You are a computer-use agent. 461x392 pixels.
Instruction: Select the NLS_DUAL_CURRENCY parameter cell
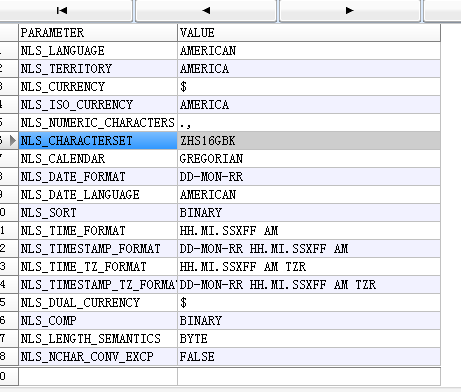(98, 303)
